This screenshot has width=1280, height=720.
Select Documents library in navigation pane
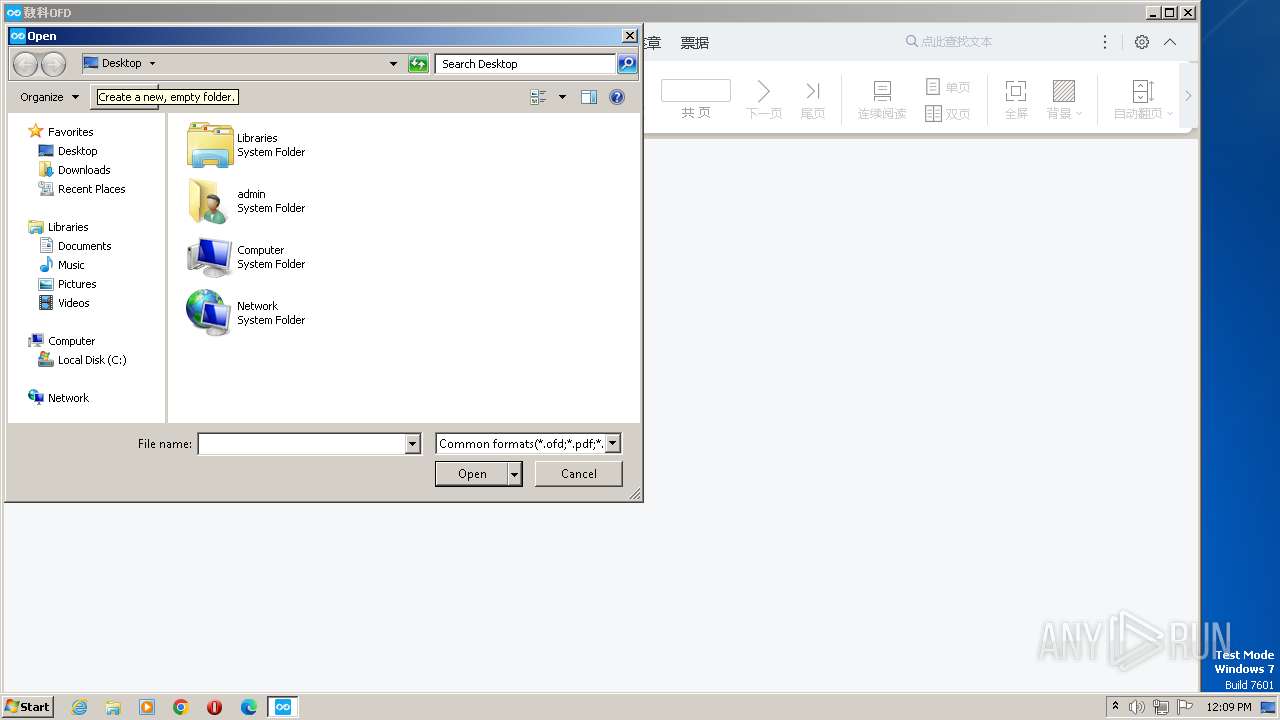coord(84,246)
